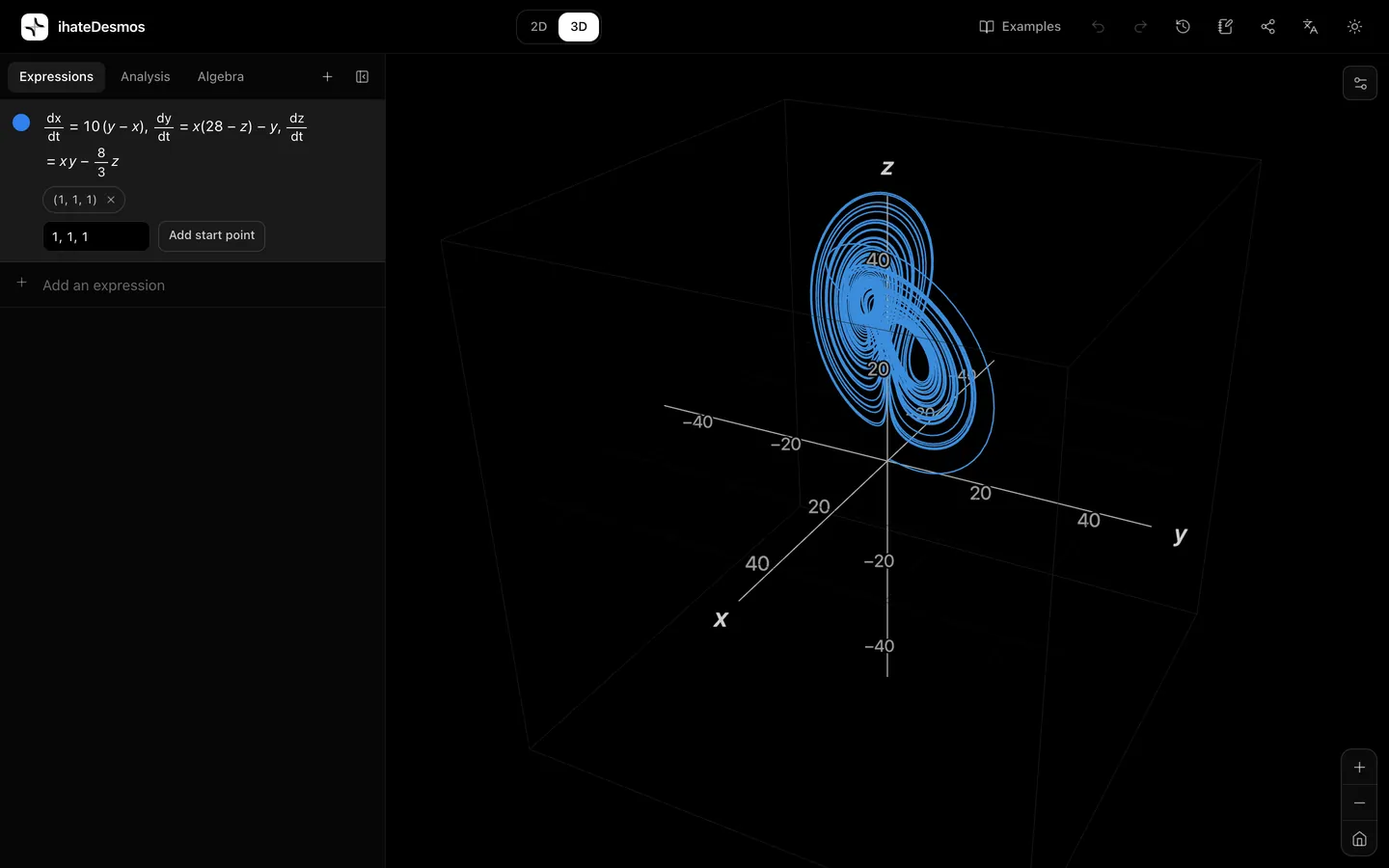1389x868 pixels.
Task: Remove the (1, 1, 1) start point chip
Action: 111,200
